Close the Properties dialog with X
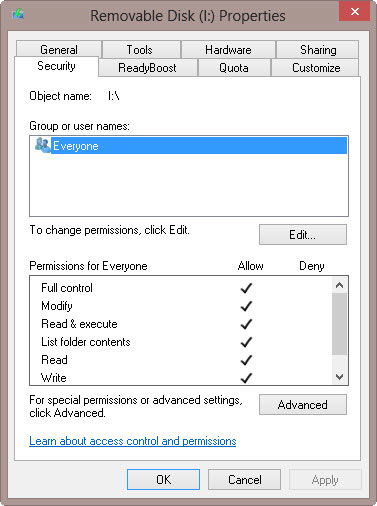The height and width of the screenshot is (506, 377). [x=354, y=12]
